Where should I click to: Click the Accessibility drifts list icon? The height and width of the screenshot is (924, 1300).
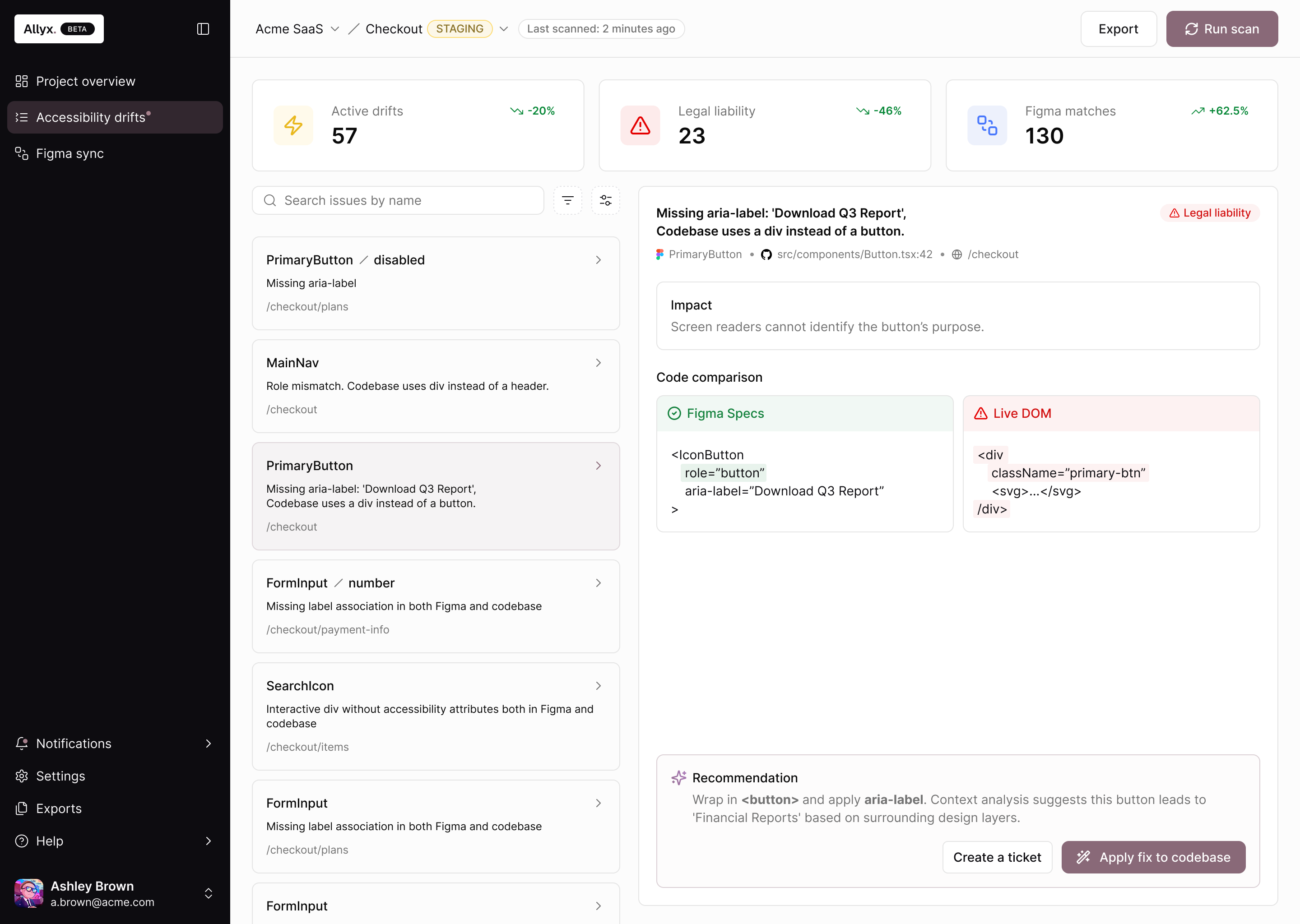[22, 117]
